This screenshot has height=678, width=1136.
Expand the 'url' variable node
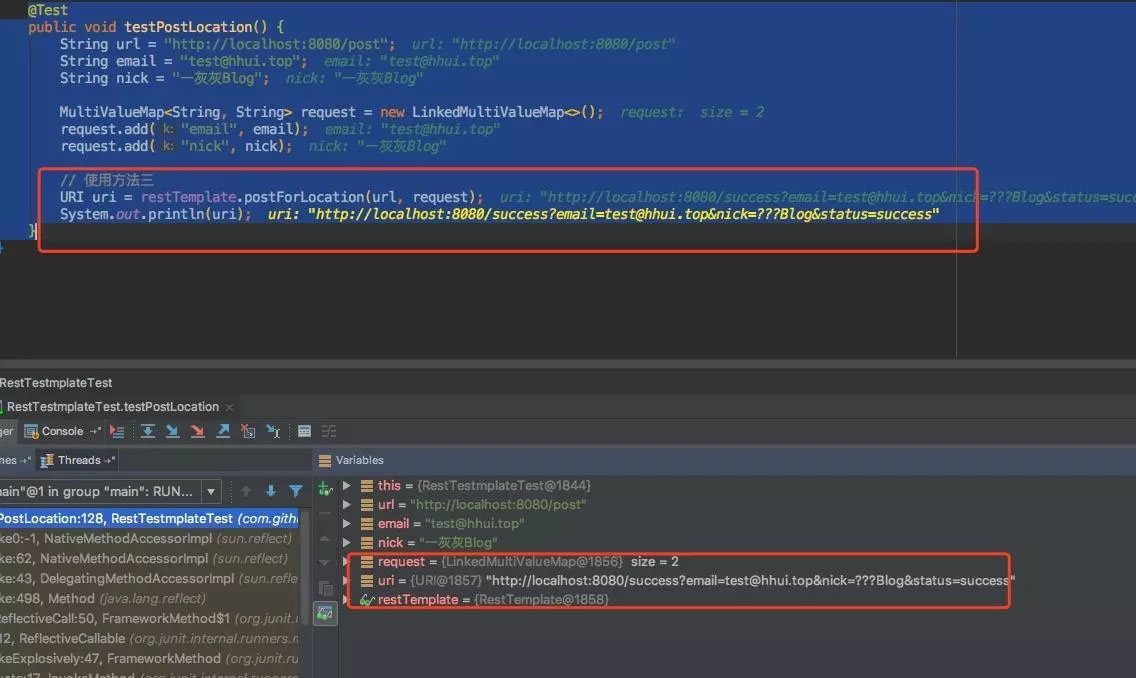[x=347, y=504]
